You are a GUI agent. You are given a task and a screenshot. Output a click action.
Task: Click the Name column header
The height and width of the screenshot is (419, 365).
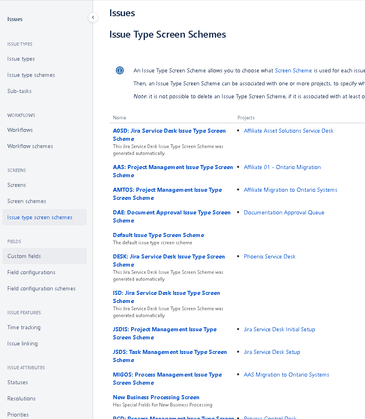(119, 117)
